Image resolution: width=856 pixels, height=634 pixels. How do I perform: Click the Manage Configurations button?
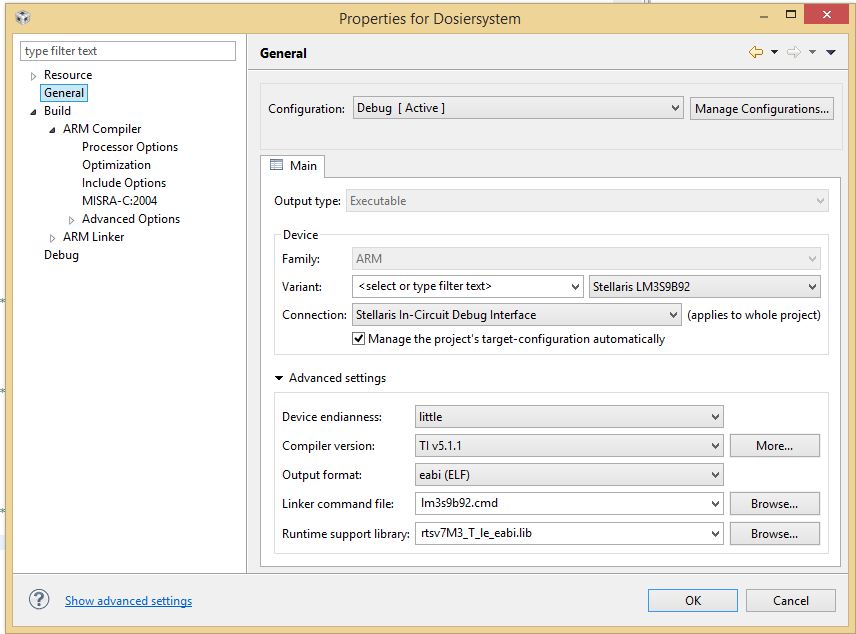point(761,109)
